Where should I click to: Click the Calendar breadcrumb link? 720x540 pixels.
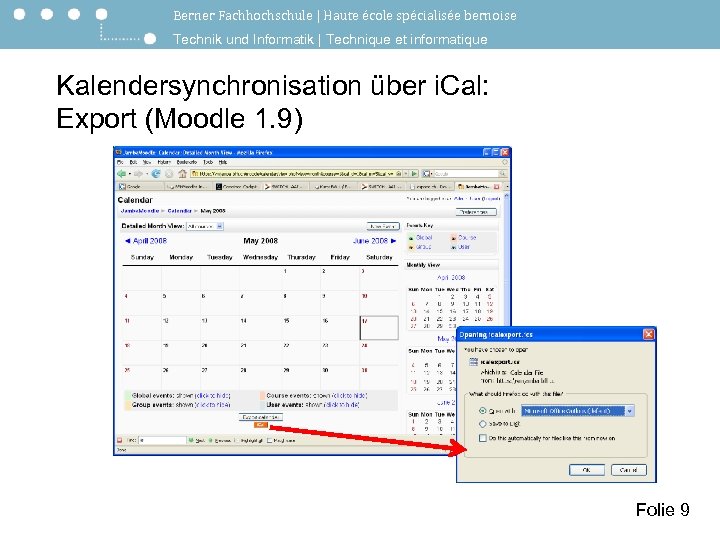coord(180,211)
